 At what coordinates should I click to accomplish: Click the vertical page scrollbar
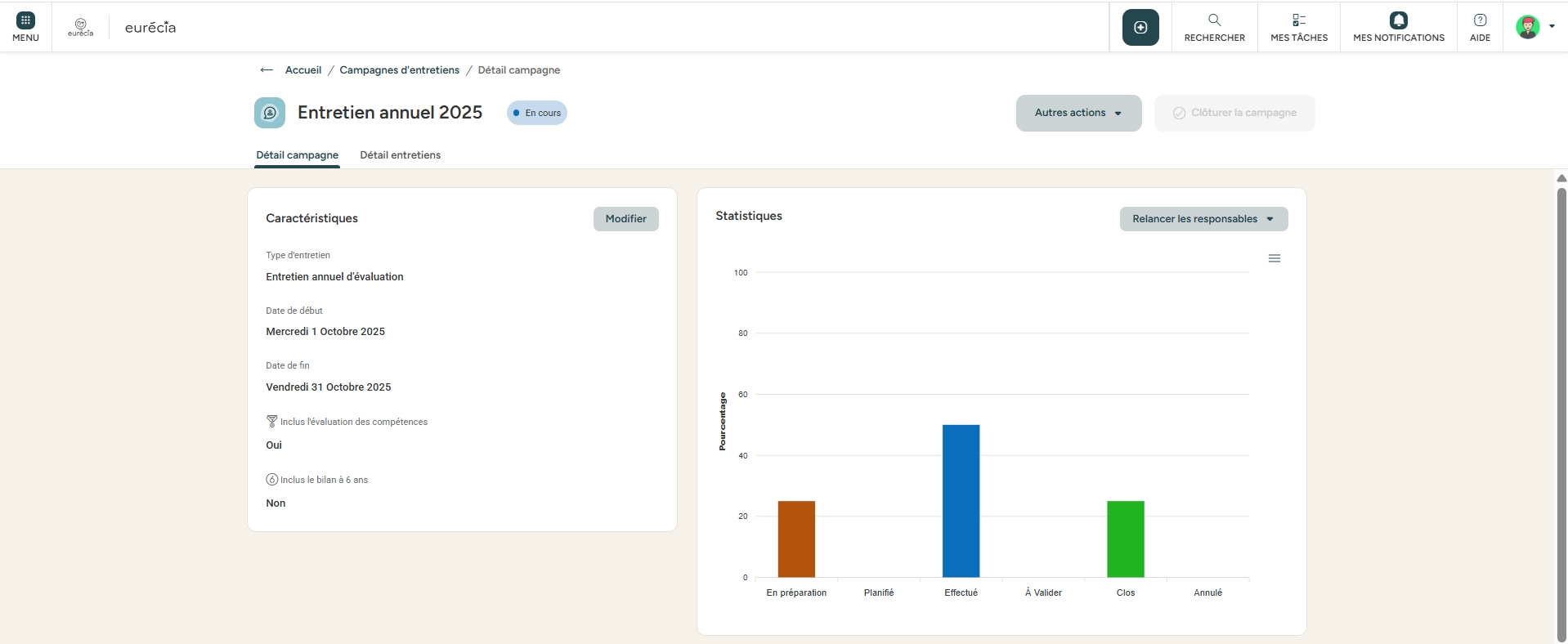(x=1561, y=409)
